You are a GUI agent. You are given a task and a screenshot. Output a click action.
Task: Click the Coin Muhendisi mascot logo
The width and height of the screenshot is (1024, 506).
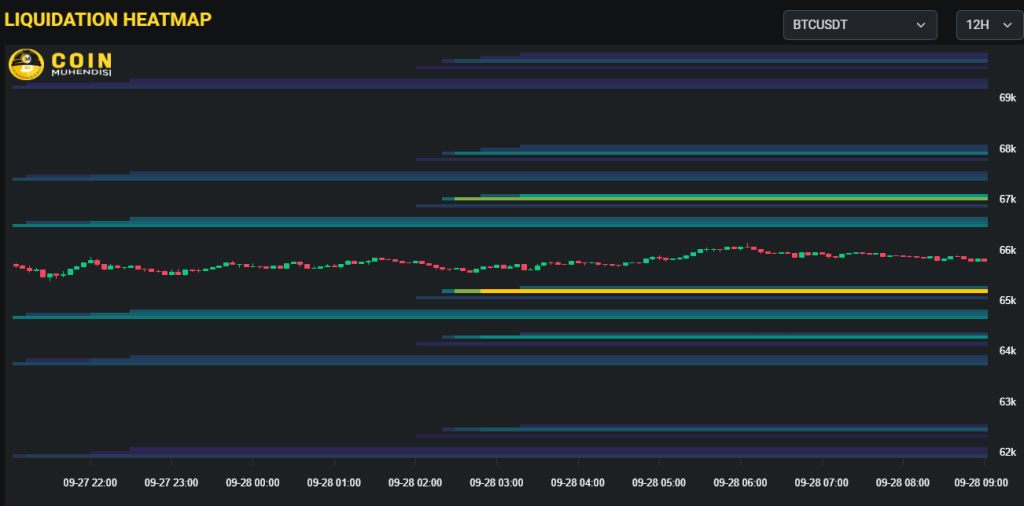24,64
